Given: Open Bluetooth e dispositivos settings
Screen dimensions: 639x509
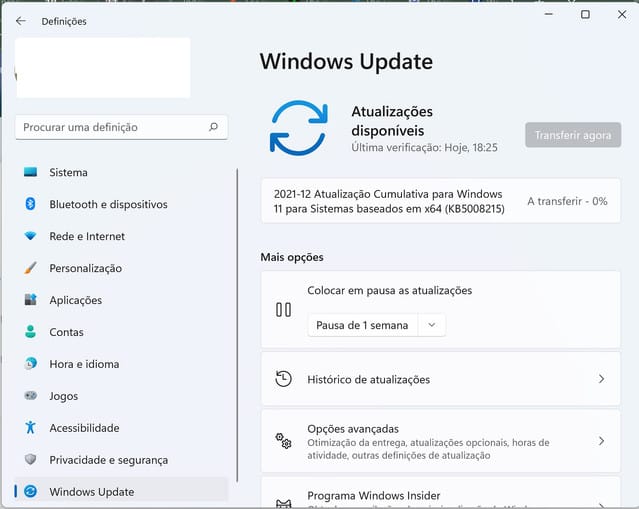Looking at the screenshot, I should pyautogui.click(x=121, y=204).
